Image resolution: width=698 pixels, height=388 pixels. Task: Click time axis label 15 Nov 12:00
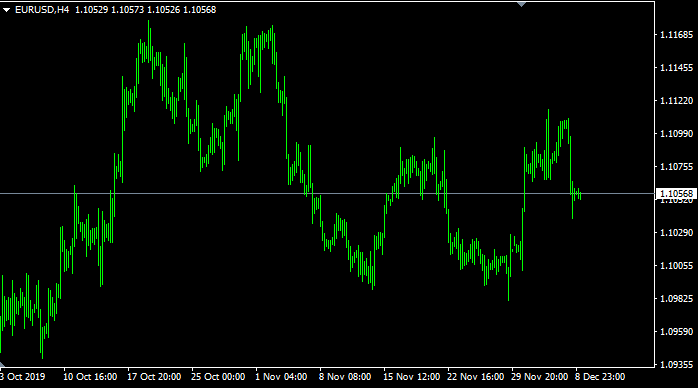[411, 377]
